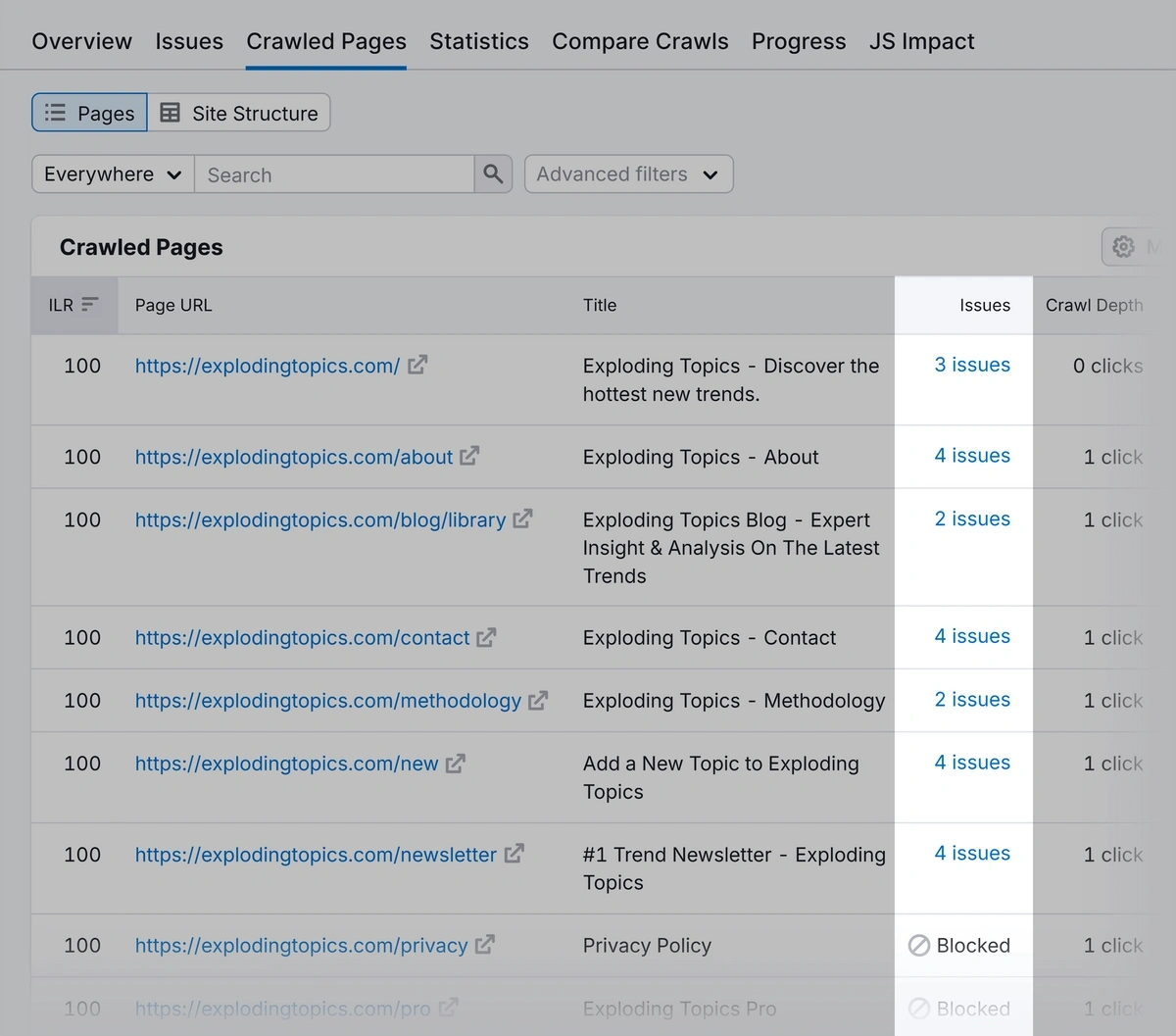Screen dimensions: 1176x1036
Task: Open the explodingtopics.com/contact URL link
Action: pyautogui.click(x=303, y=638)
